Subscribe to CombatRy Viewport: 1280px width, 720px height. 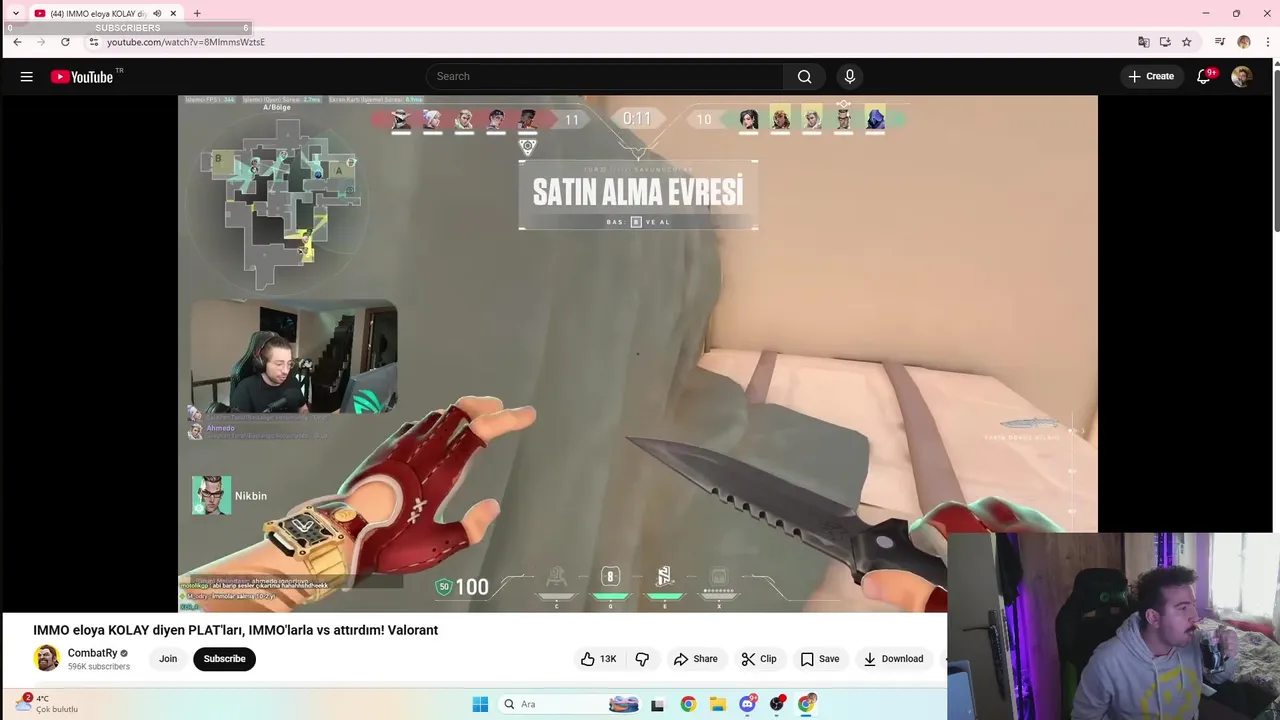click(x=224, y=659)
